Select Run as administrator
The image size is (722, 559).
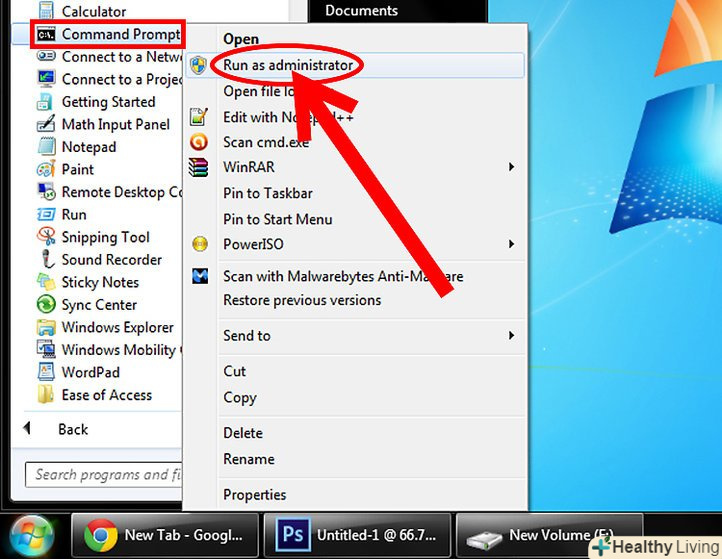(x=355, y=65)
